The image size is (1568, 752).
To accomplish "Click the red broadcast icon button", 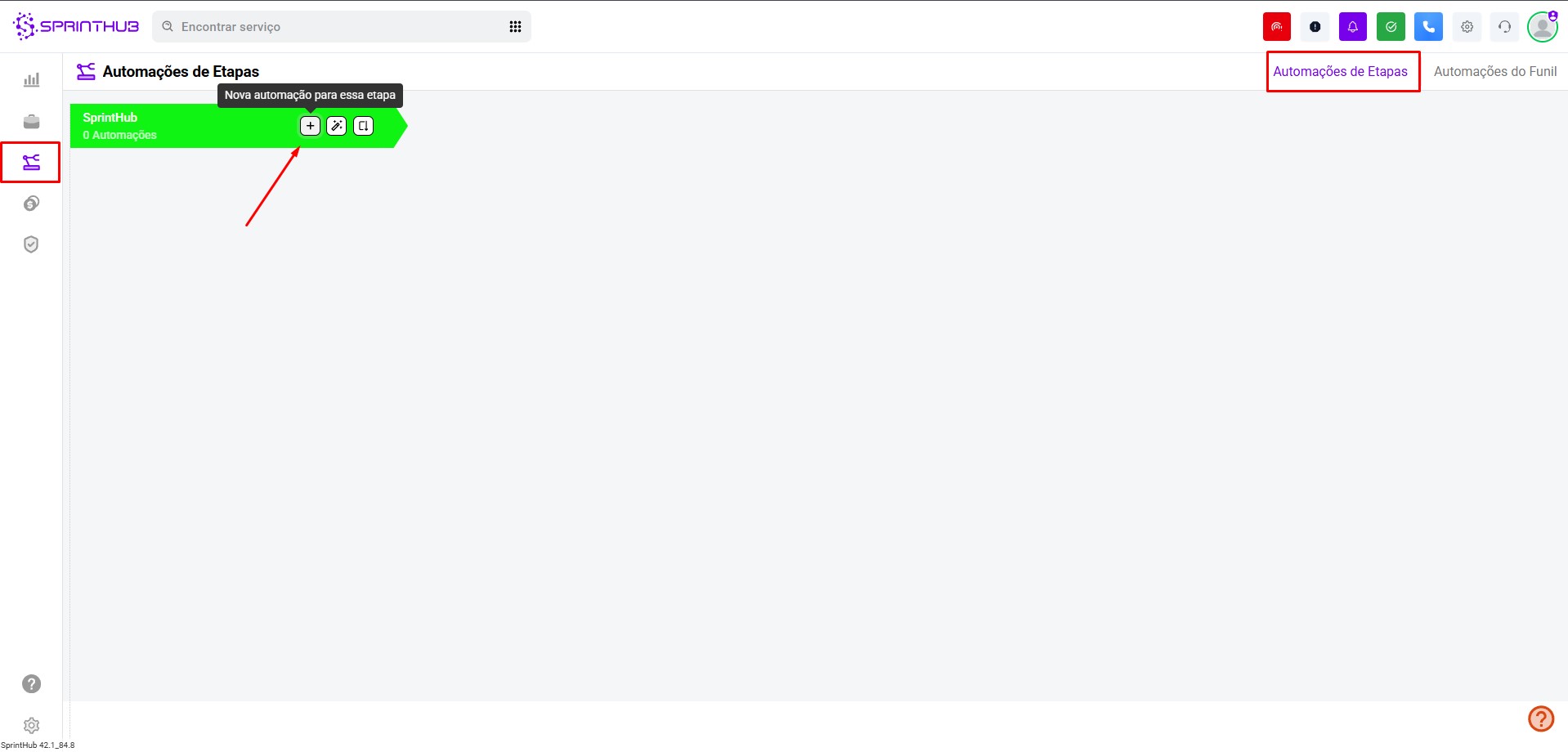I will pos(1276,26).
